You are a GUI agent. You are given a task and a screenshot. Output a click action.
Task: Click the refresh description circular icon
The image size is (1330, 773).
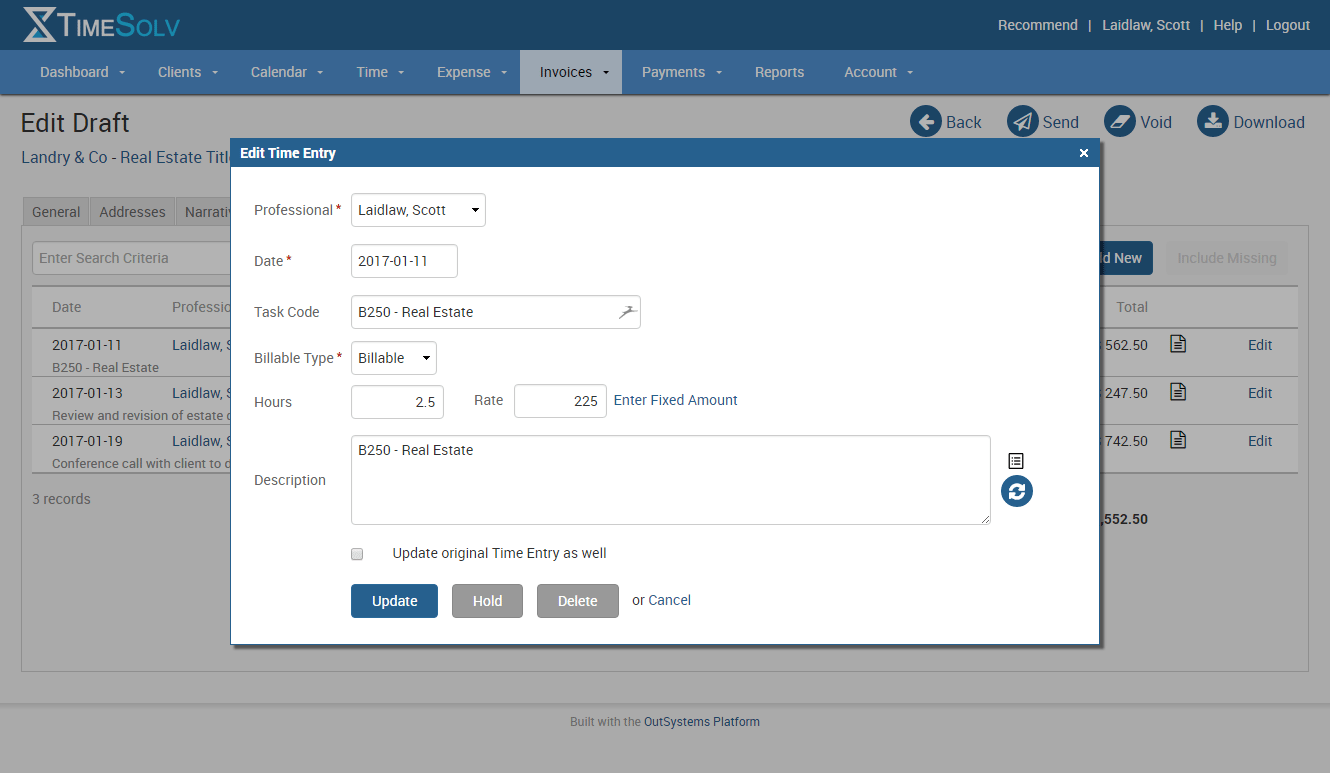pos(1017,491)
